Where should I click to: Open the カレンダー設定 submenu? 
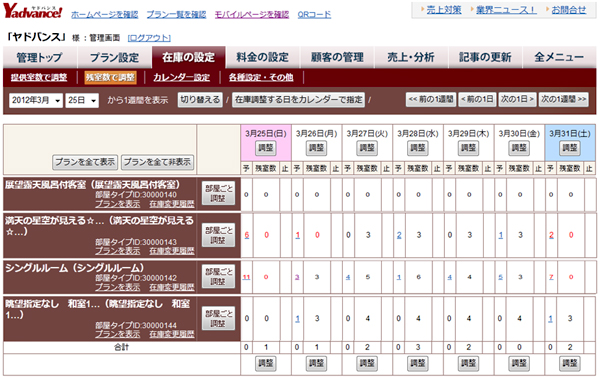pos(181,77)
